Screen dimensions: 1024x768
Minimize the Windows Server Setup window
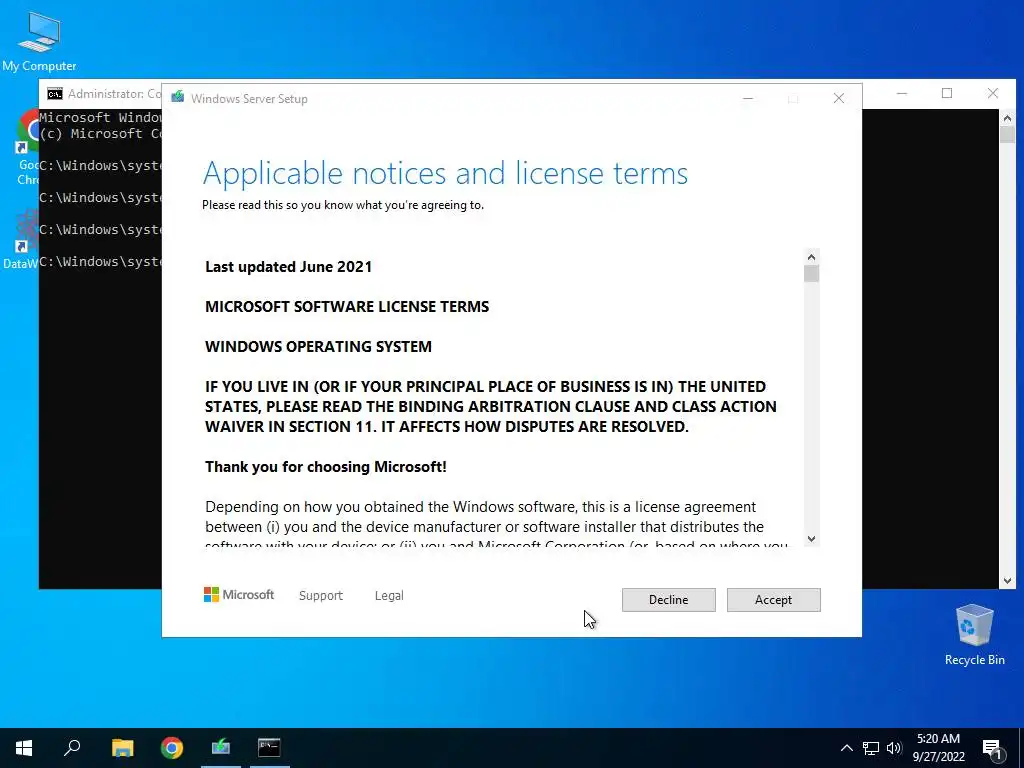(748, 98)
